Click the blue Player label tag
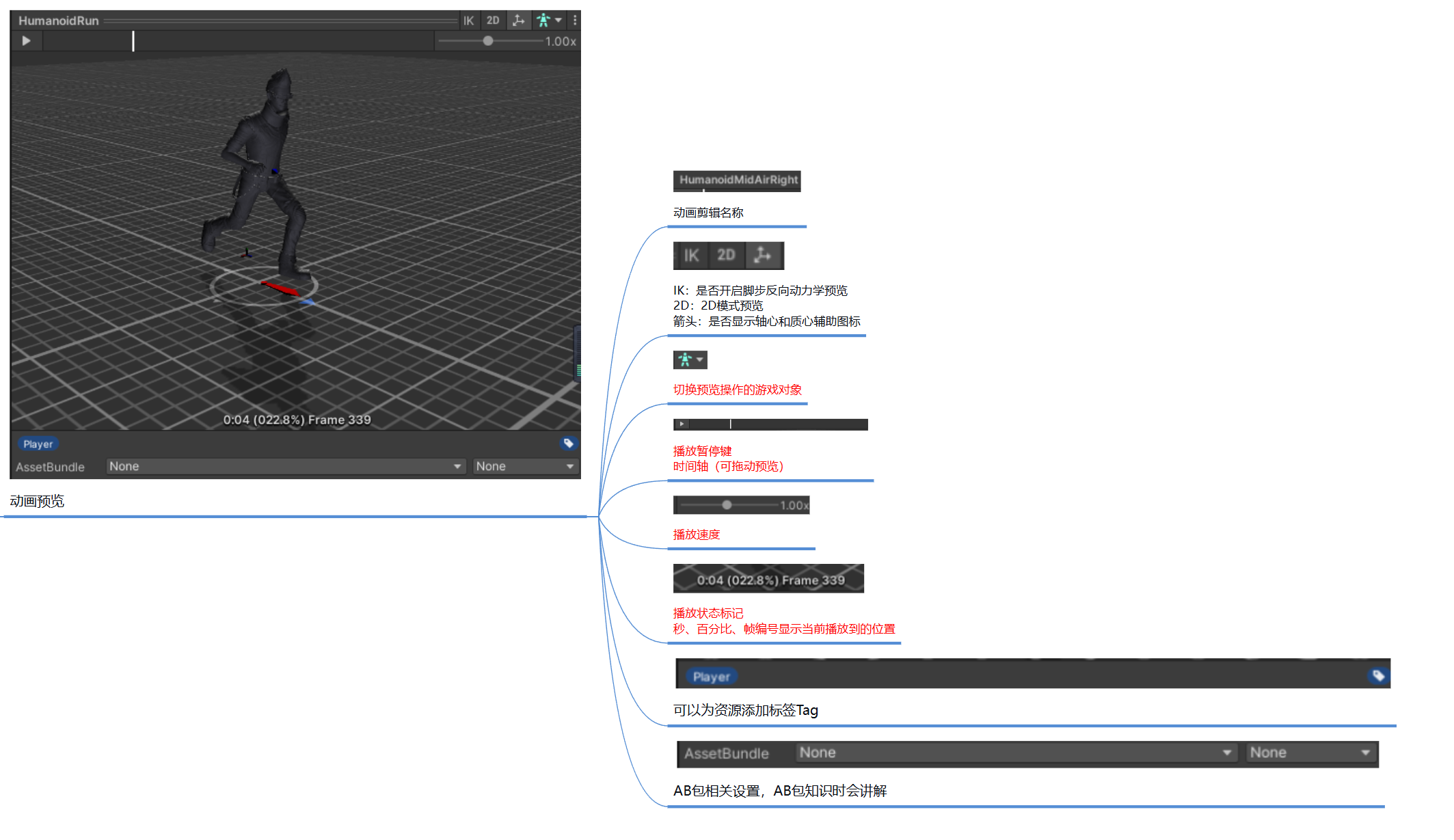 pyautogui.click(x=38, y=444)
